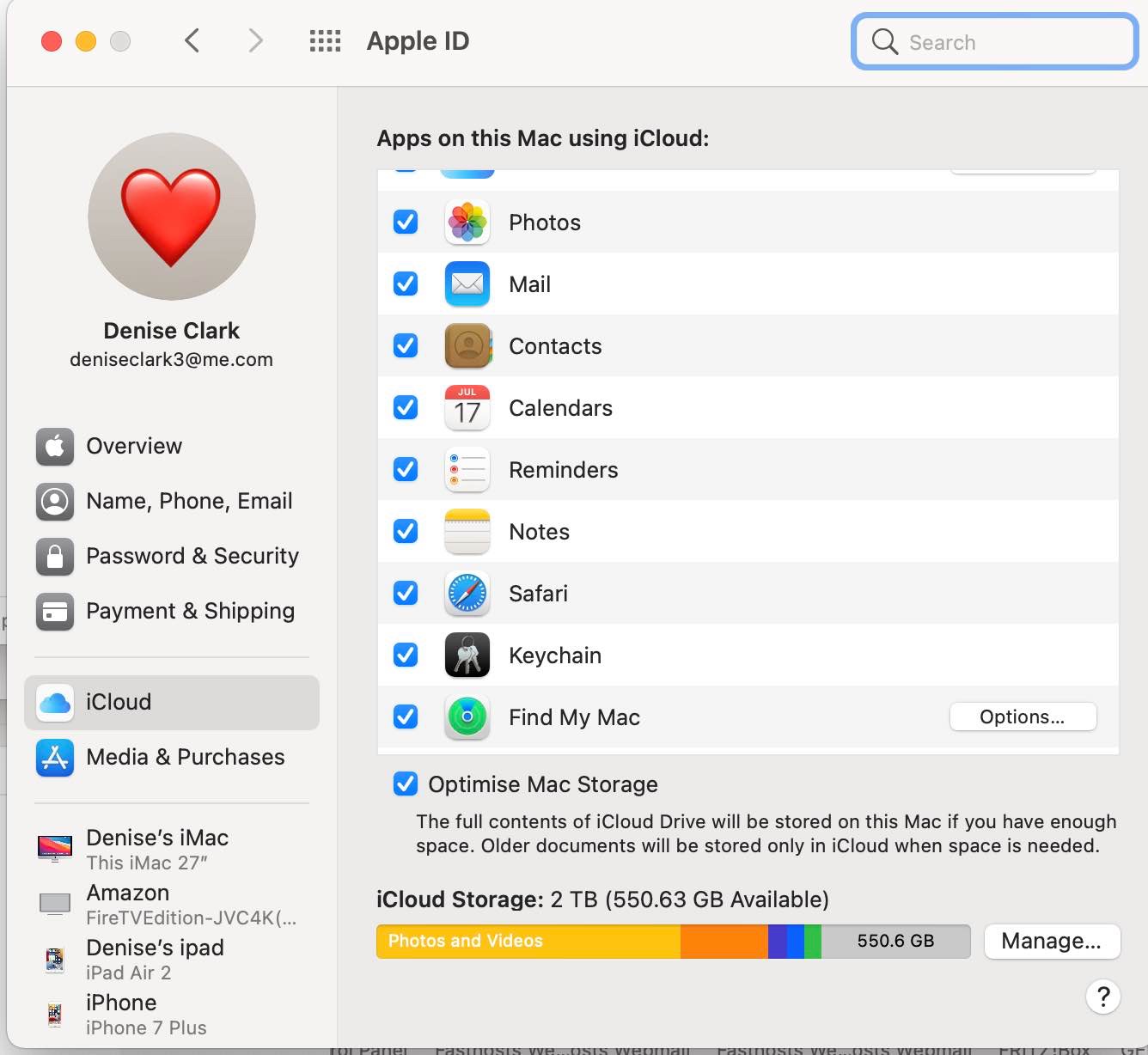
Task: Click the Keychain keys icon
Action: click(x=467, y=656)
